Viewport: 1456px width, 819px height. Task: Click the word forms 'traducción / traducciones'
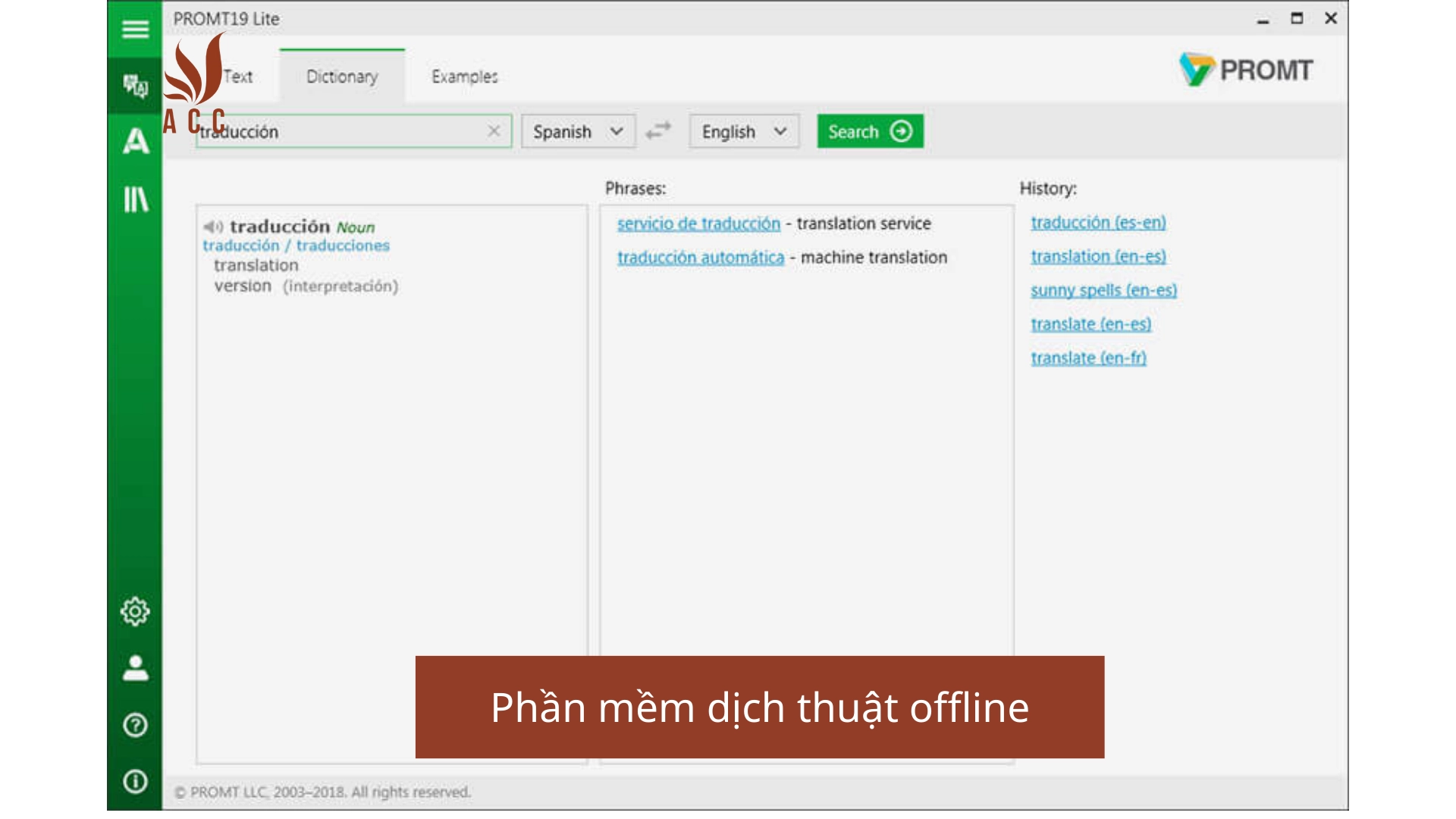(296, 246)
